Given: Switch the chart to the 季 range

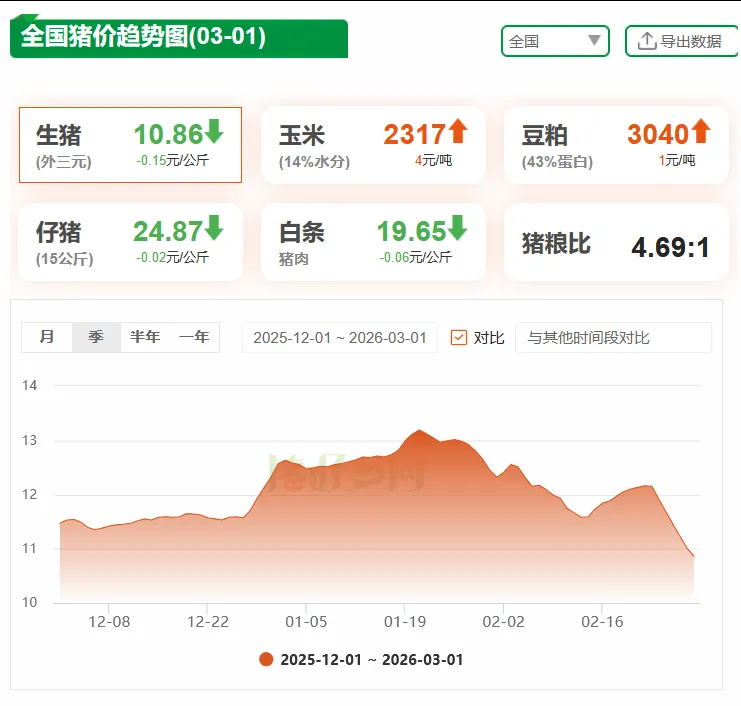Looking at the screenshot, I should [96, 337].
